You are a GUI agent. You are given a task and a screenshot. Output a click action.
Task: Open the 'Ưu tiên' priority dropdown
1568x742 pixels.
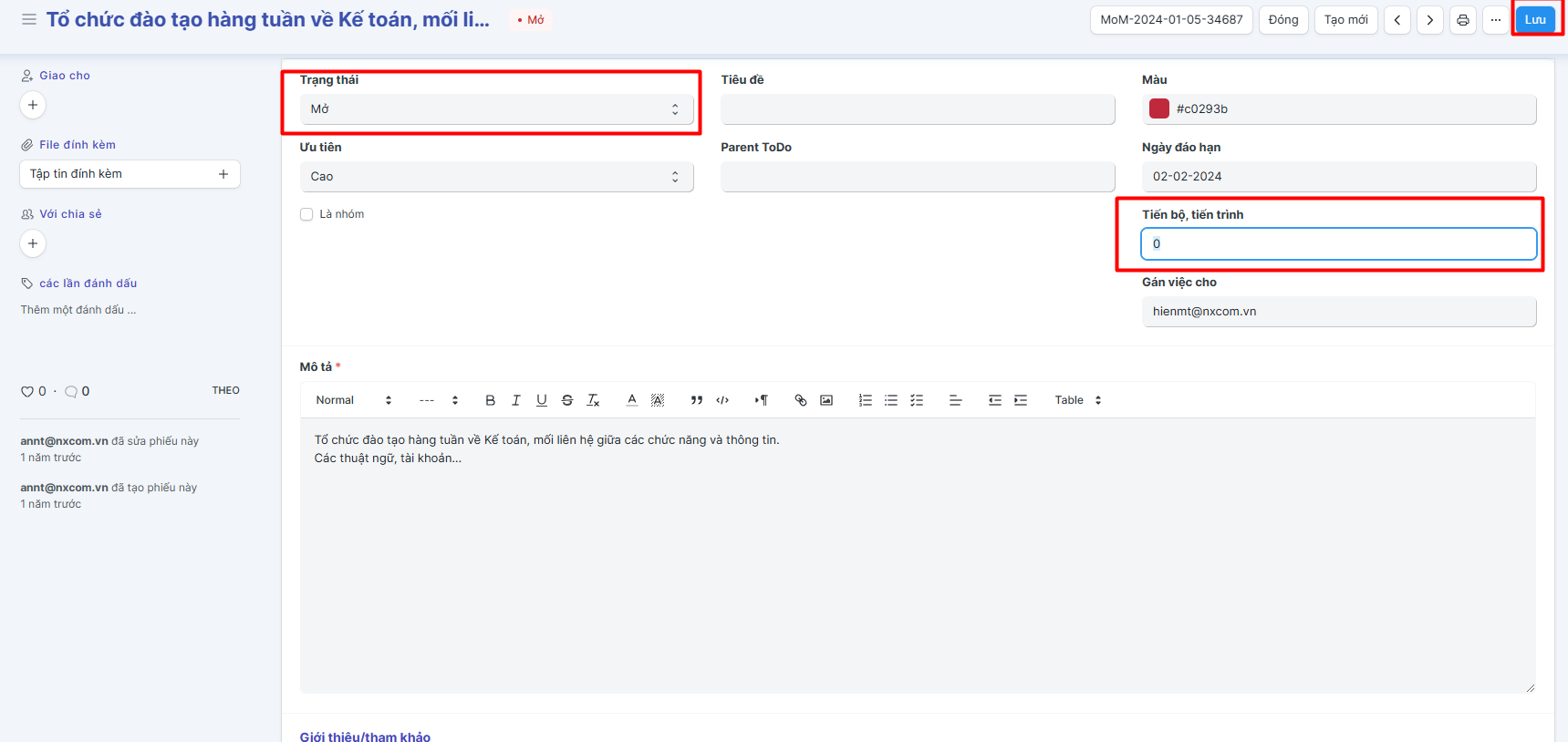(496, 177)
